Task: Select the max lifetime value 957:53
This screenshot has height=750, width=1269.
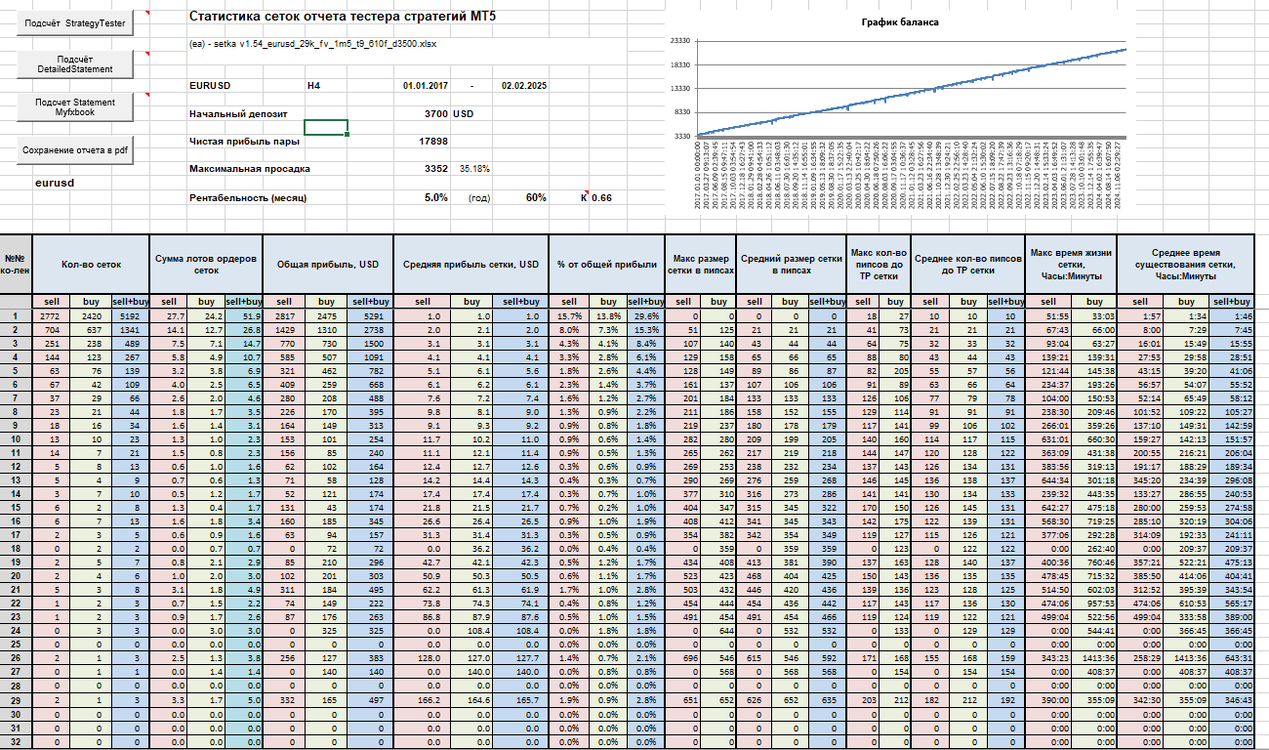Action: [x=1093, y=603]
